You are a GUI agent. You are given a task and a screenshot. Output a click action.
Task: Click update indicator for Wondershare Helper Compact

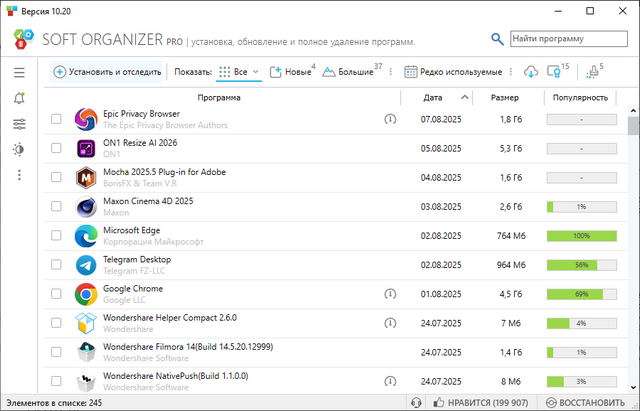point(390,323)
